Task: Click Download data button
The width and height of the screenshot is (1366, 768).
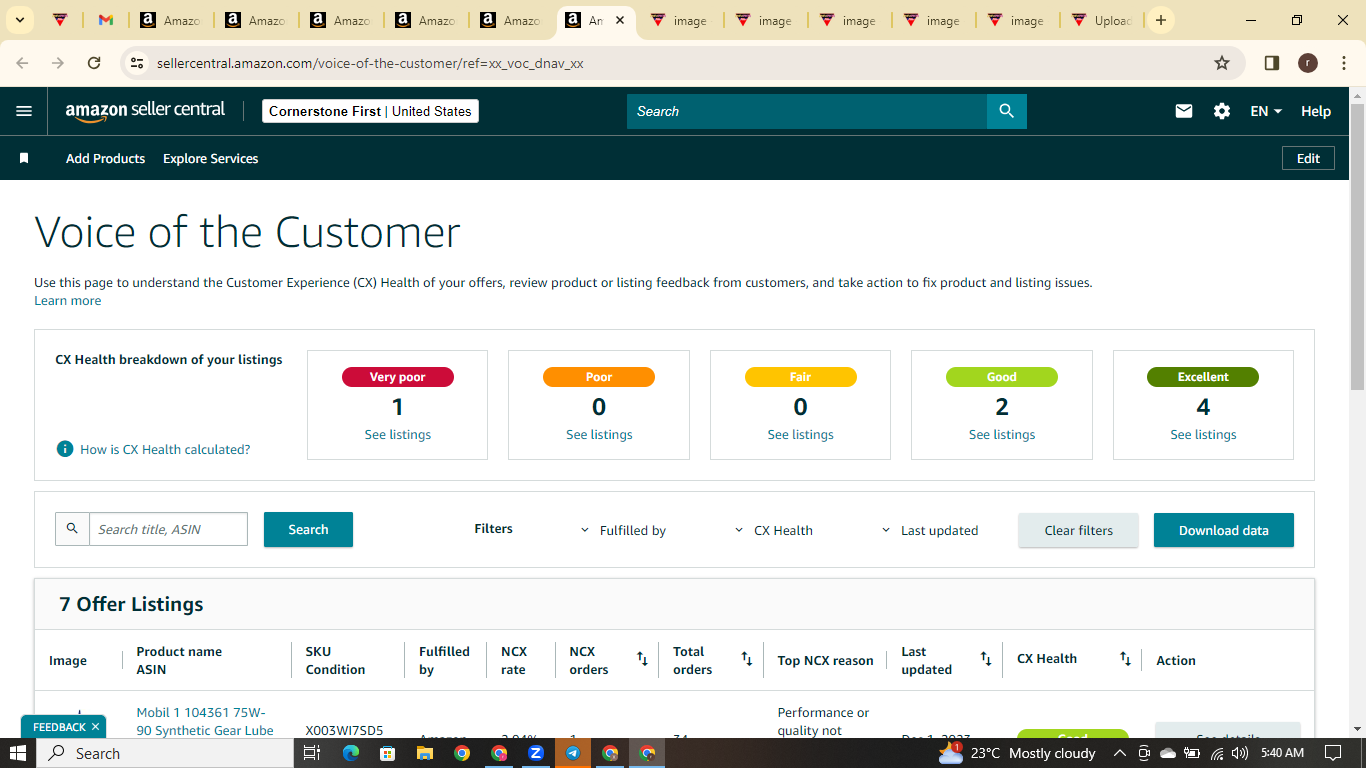Action: coord(1223,530)
